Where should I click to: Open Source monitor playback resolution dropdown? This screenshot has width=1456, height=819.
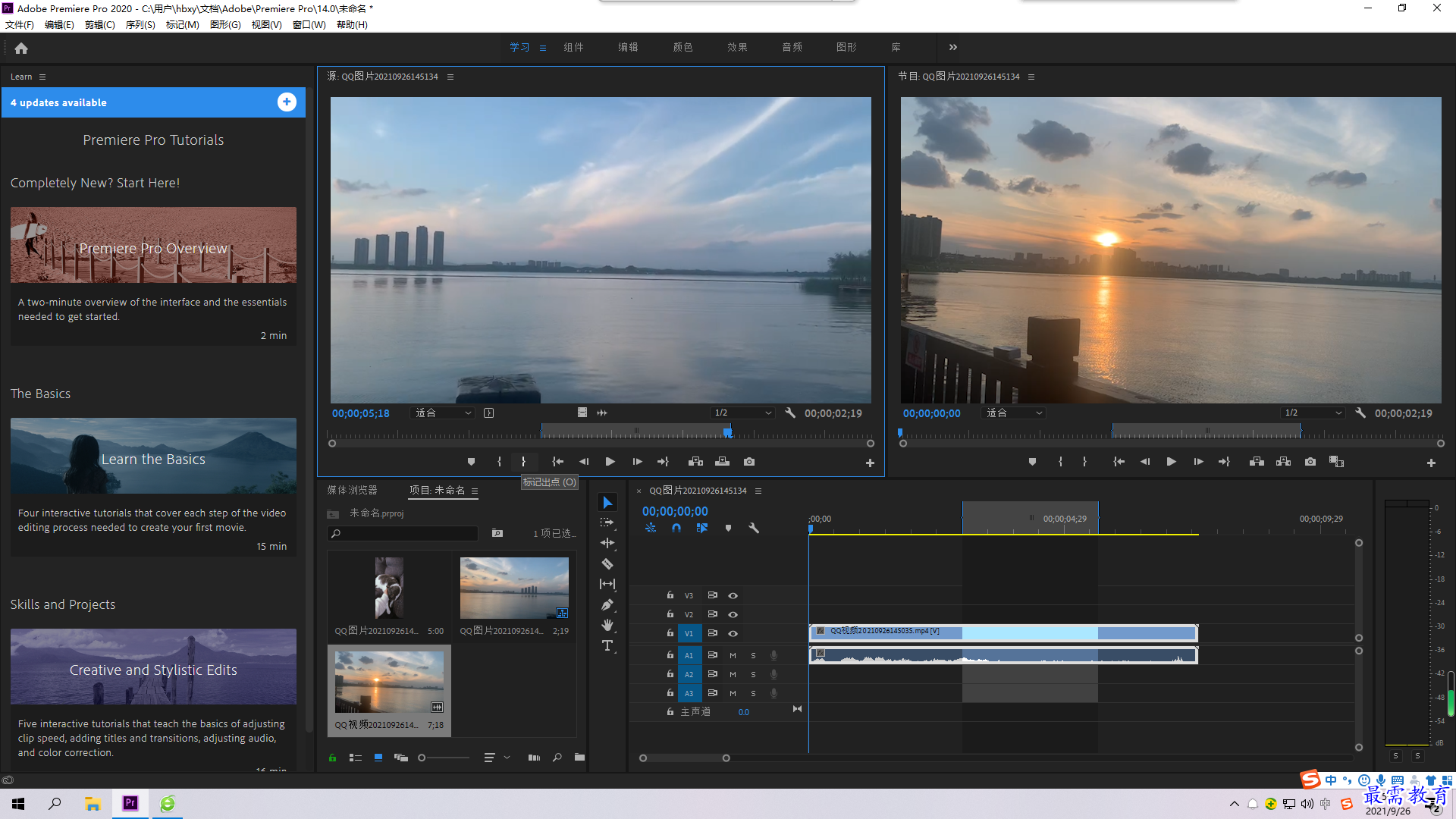pos(742,413)
